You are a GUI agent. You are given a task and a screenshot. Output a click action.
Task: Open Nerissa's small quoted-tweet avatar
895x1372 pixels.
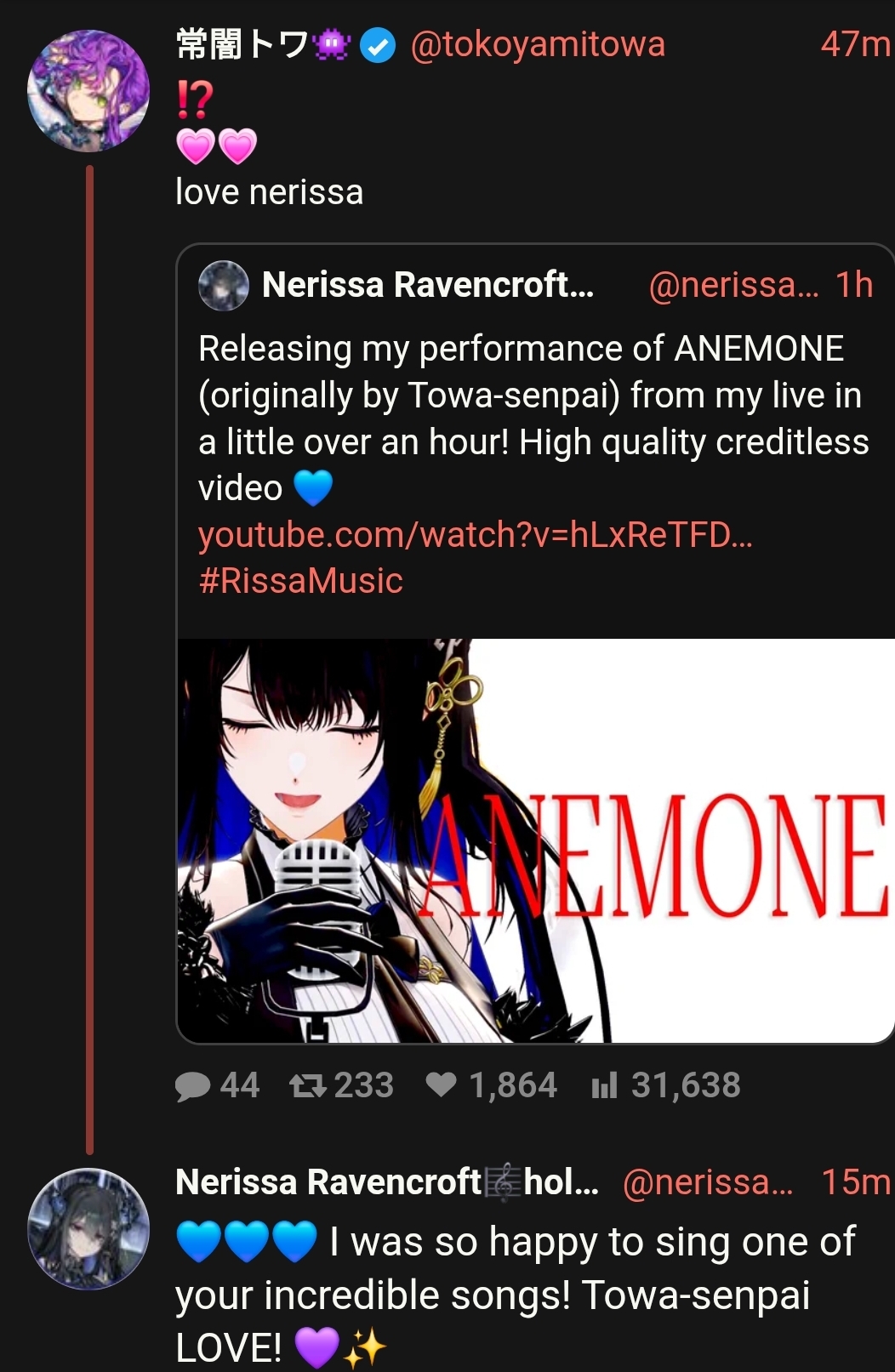pos(224,286)
